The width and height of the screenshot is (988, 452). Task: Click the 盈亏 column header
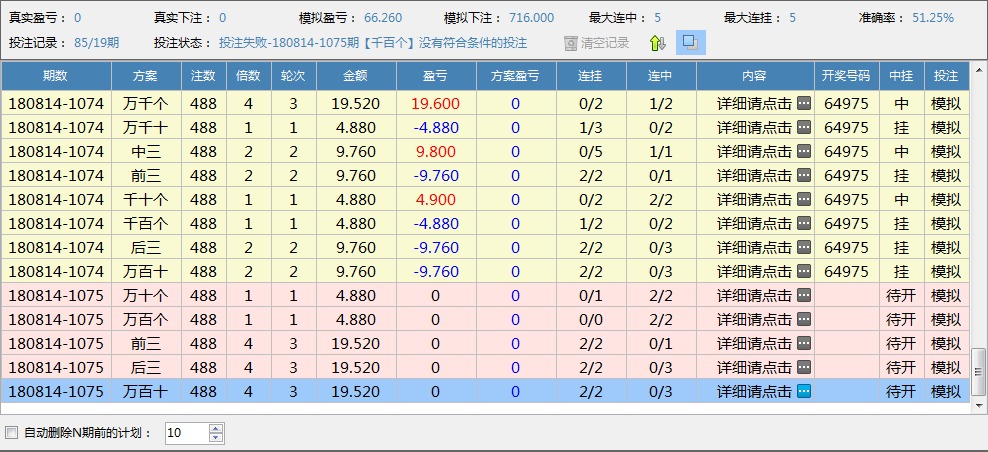435,75
